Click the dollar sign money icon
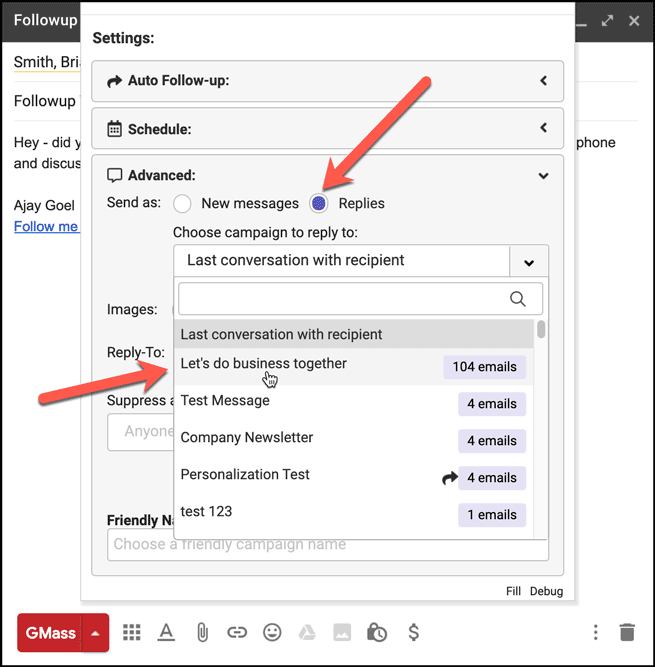Image resolution: width=655 pixels, height=667 pixels. tap(414, 633)
